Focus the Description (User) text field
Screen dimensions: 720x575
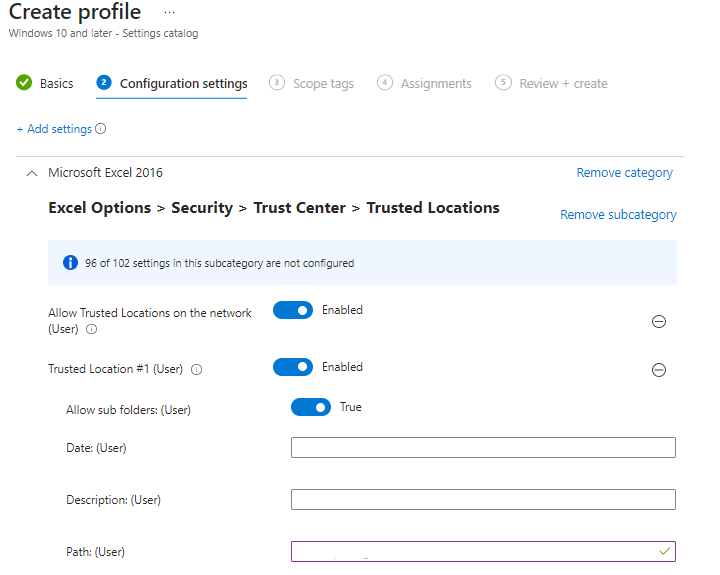483,499
